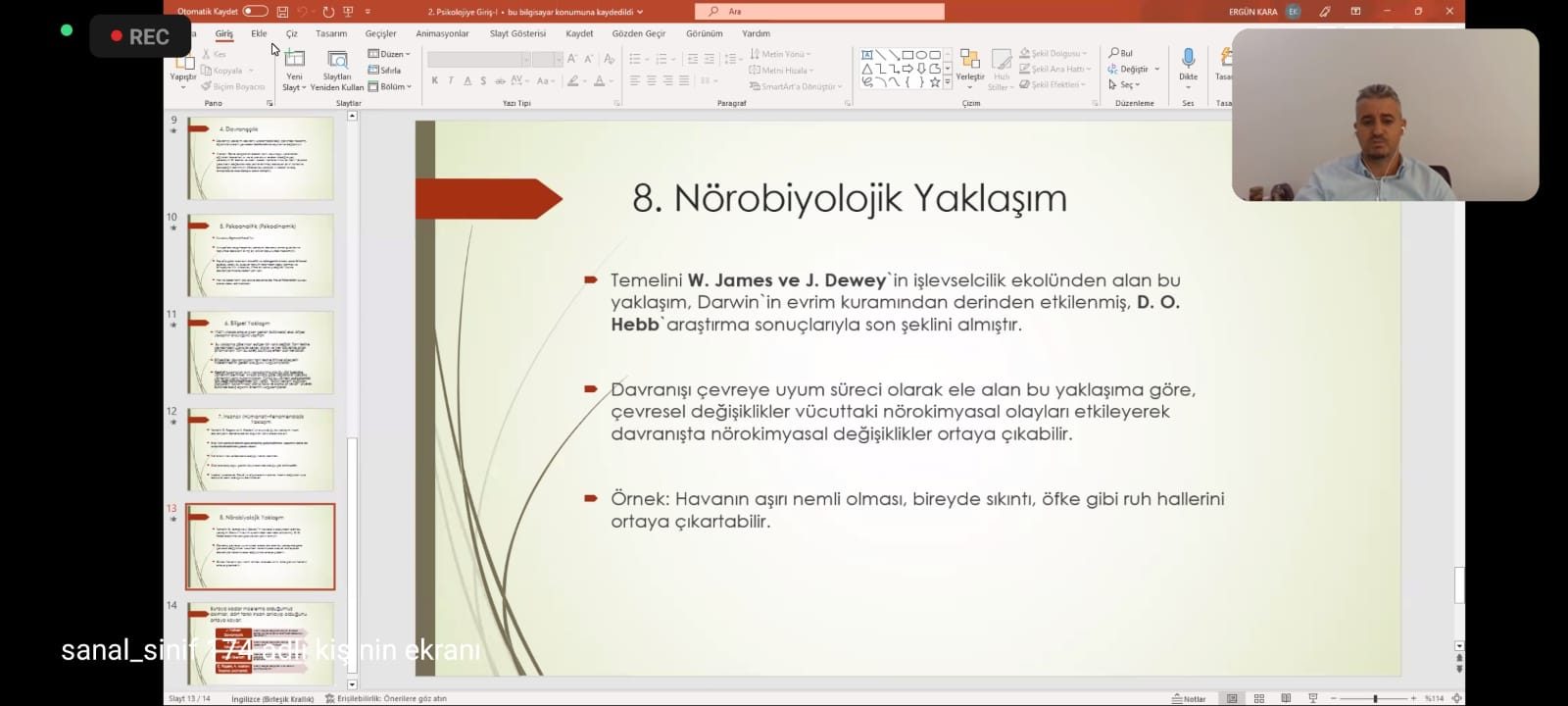Open the font size combo box
The height and width of the screenshot is (706, 1568).
[x=548, y=60]
